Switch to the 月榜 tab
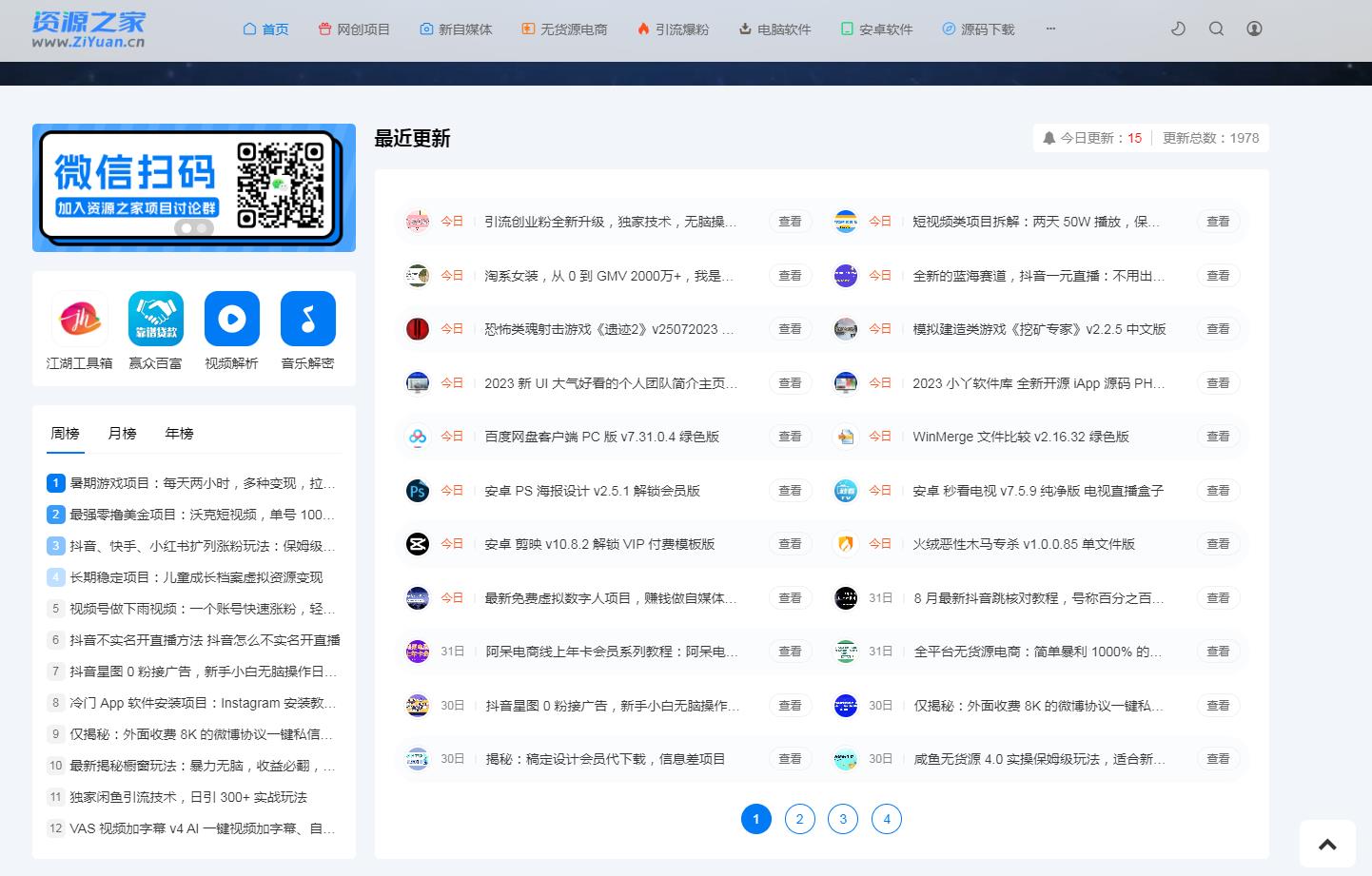Viewport: 1372px width, 876px height. (122, 434)
